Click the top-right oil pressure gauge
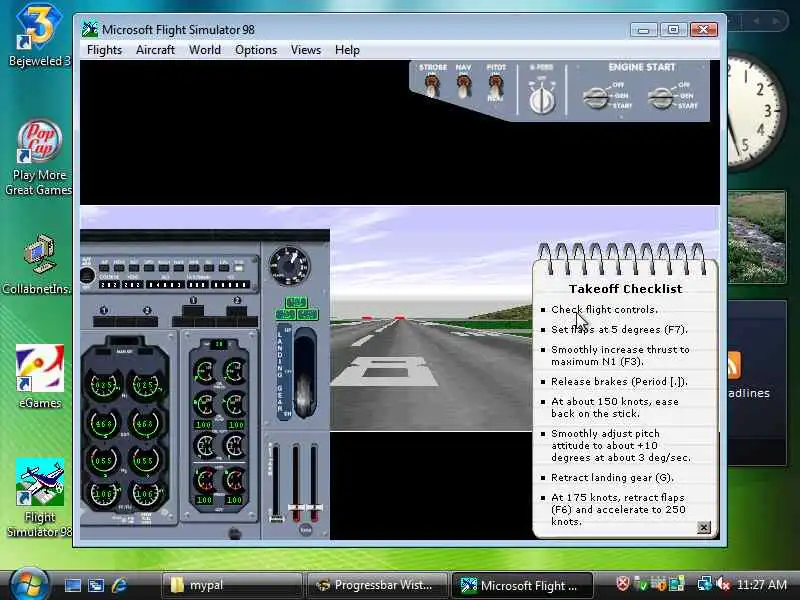This screenshot has width=800, height=600. pyautogui.click(x=235, y=371)
